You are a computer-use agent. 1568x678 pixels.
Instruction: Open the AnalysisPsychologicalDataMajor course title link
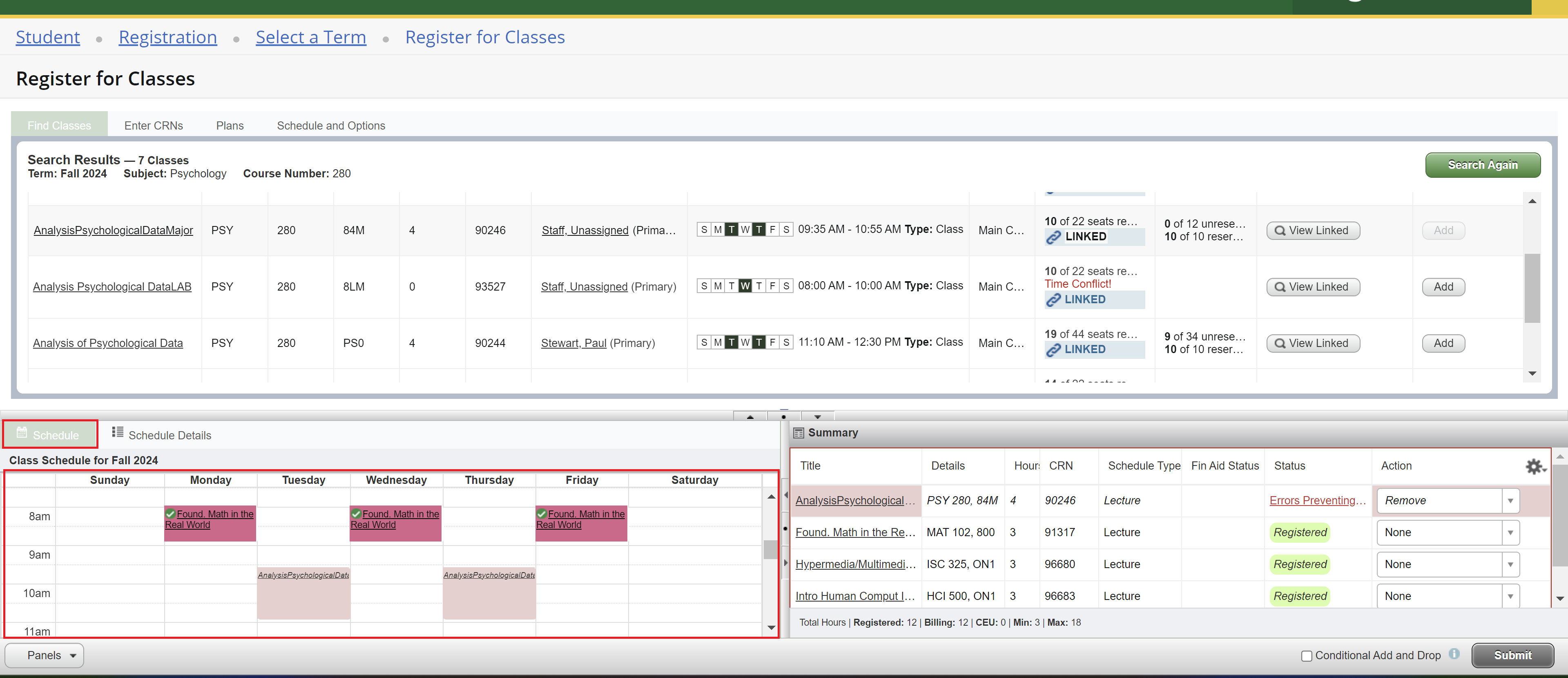(x=113, y=230)
